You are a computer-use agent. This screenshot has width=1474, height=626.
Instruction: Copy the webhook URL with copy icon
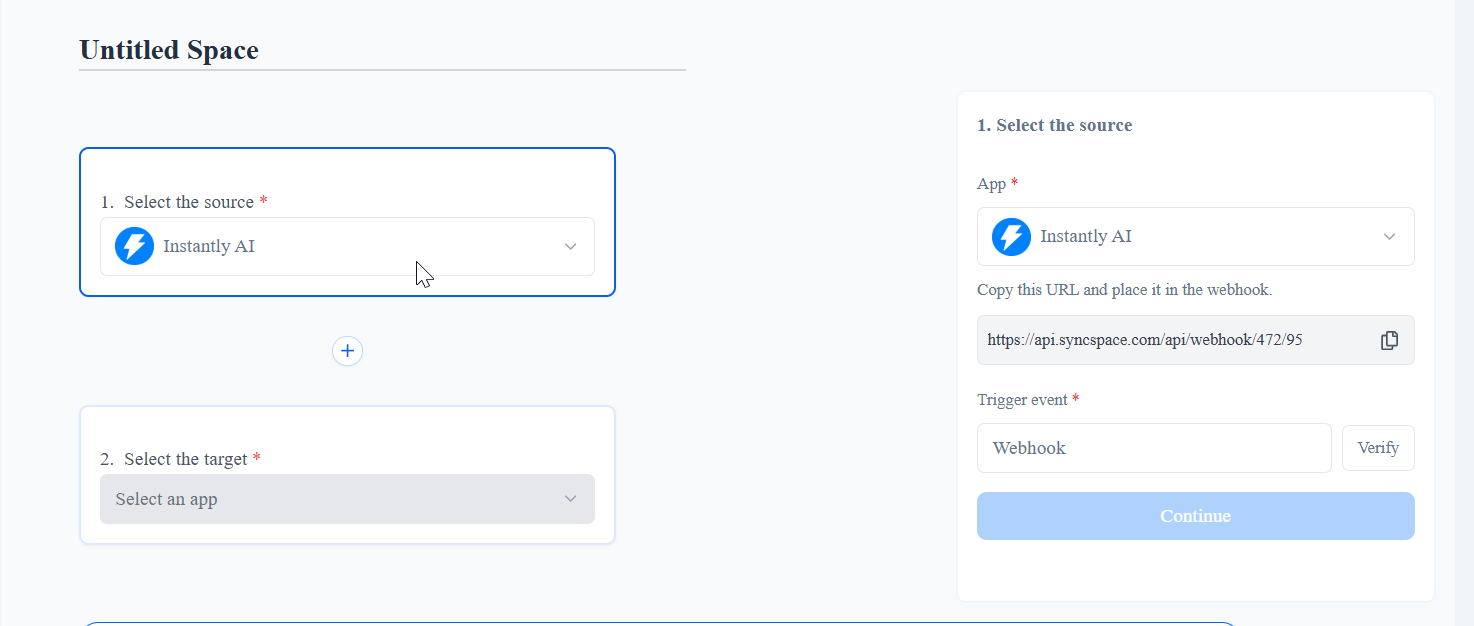click(1389, 340)
